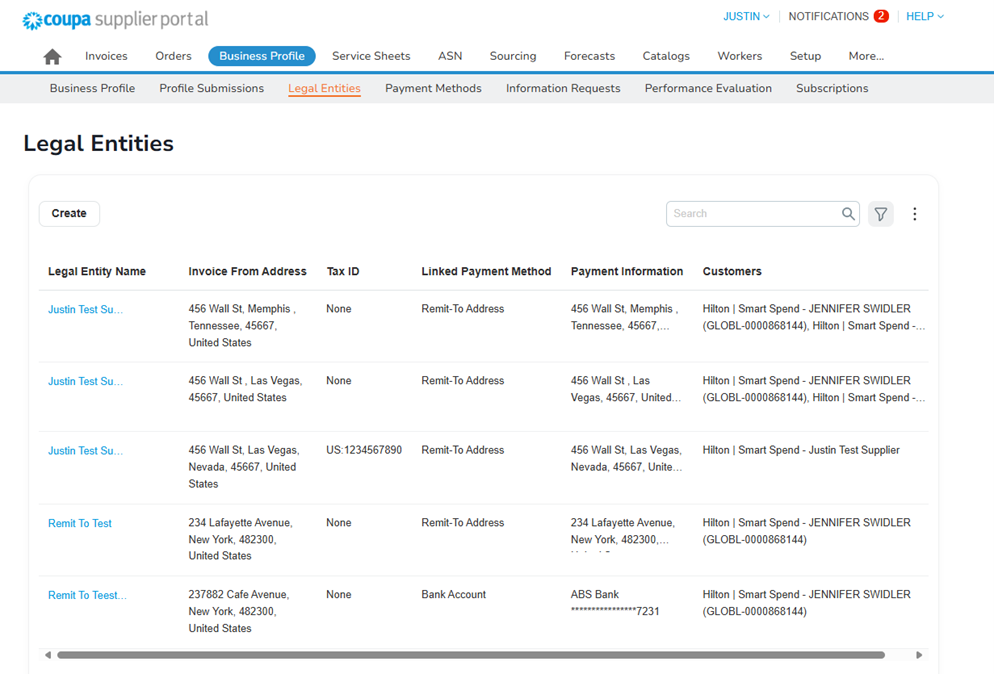Click the search magnifier icon
This screenshot has height=674, width=994.
pos(848,214)
